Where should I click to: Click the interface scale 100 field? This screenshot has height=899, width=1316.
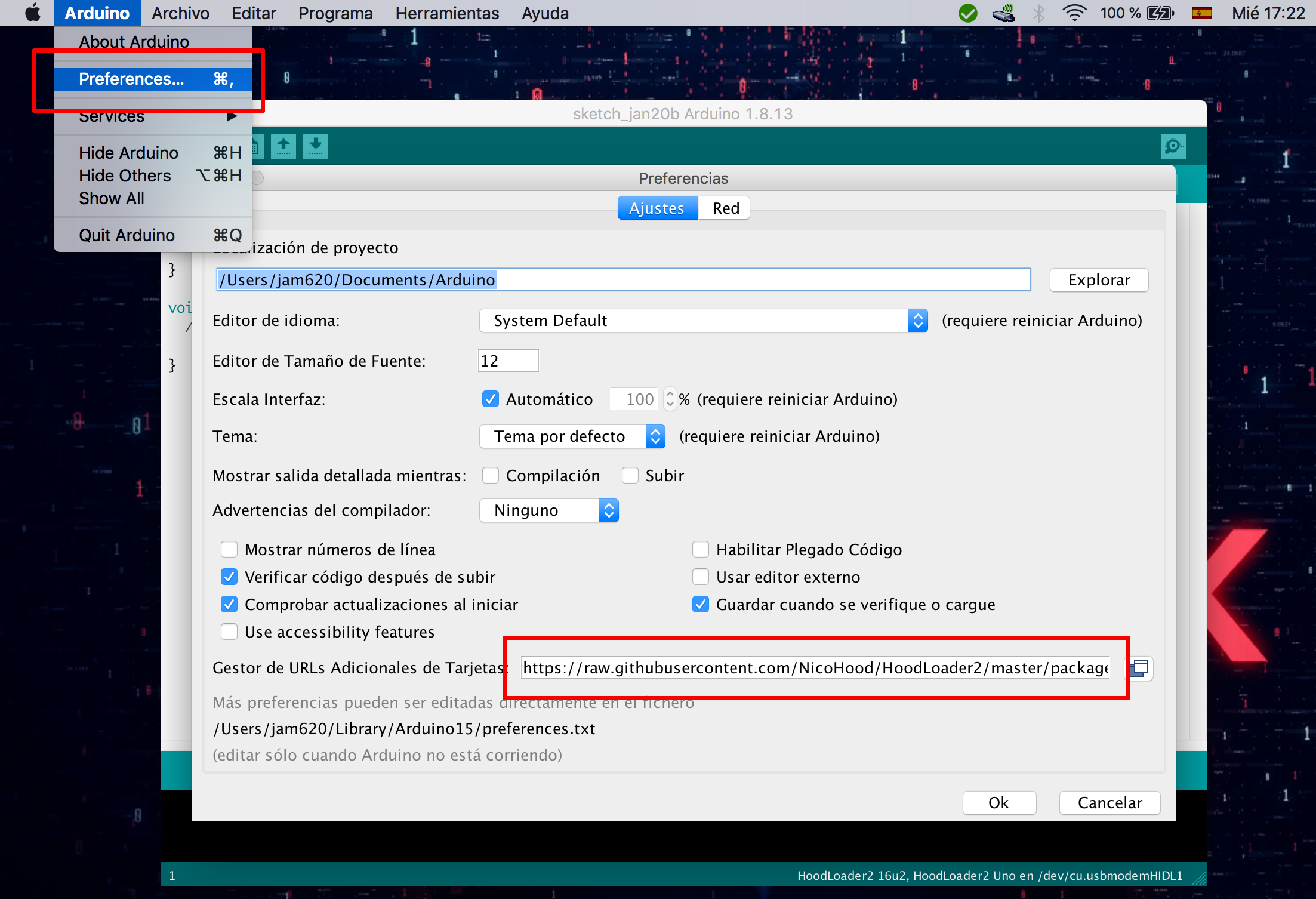click(x=634, y=399)
